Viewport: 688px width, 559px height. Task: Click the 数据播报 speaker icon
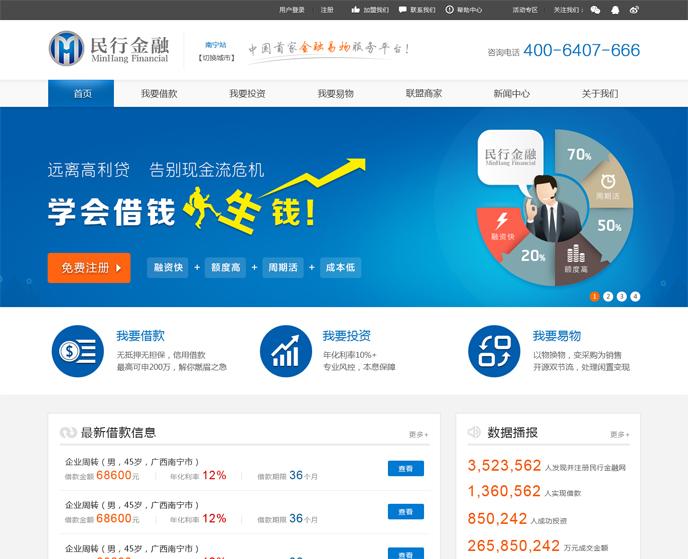coord(474,432)
